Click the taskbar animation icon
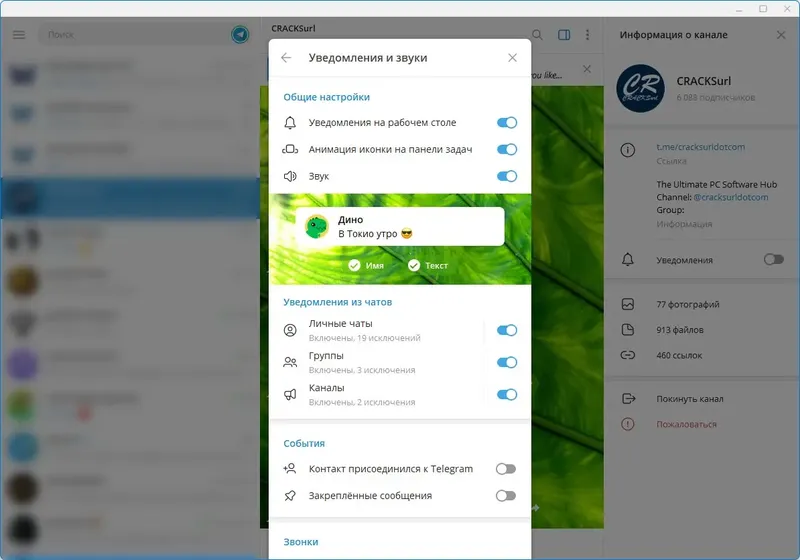 [290, 149]
